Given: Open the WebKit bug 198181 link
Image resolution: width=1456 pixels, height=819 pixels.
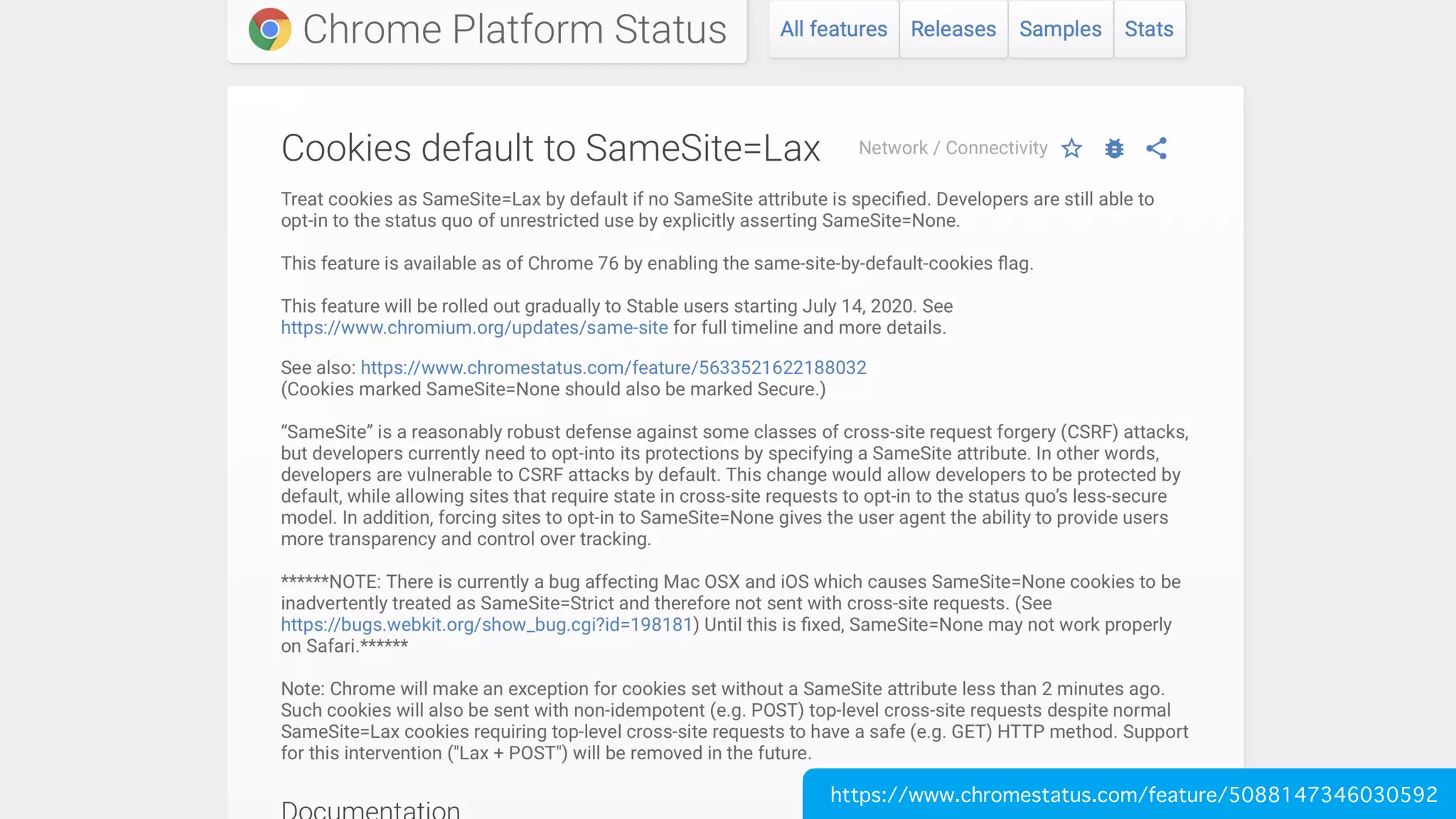Looking at the screenshot, I should pyautogui.click(x=487, y=625).
